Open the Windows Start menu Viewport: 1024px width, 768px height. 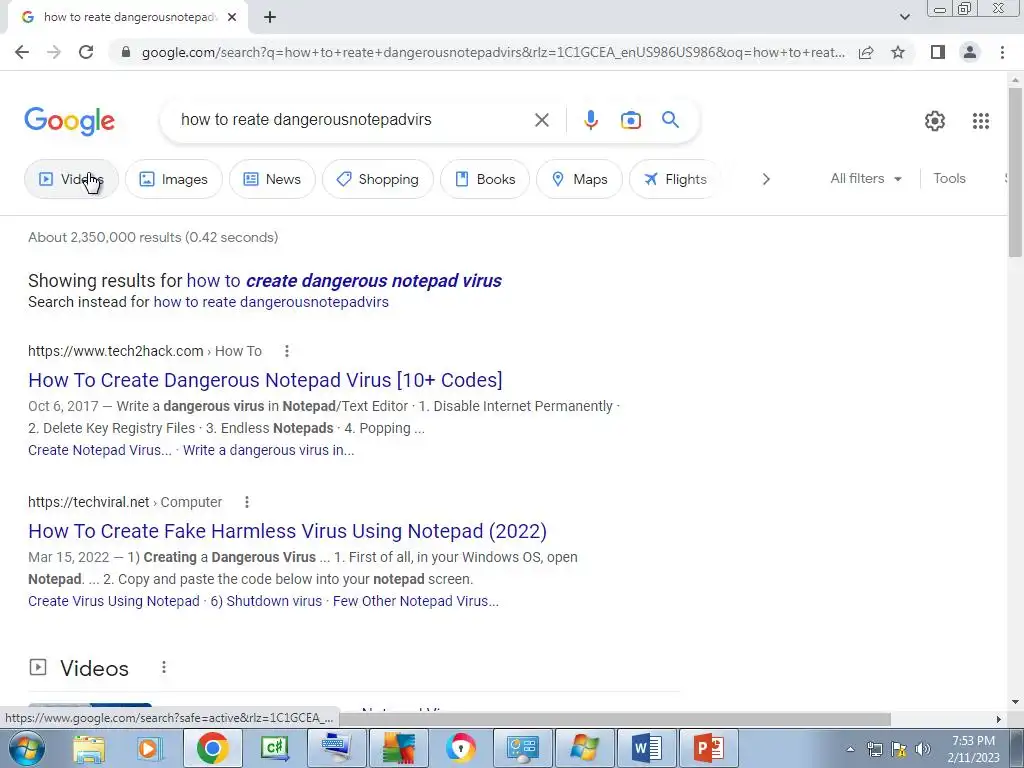(26, 748)
